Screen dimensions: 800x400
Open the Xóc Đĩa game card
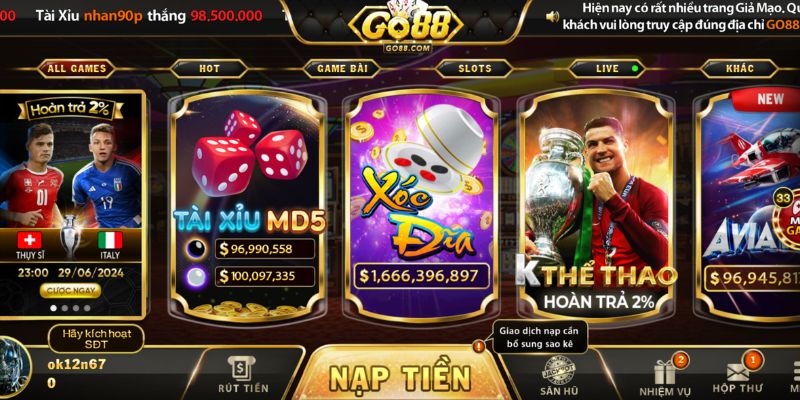coord(421,204)
